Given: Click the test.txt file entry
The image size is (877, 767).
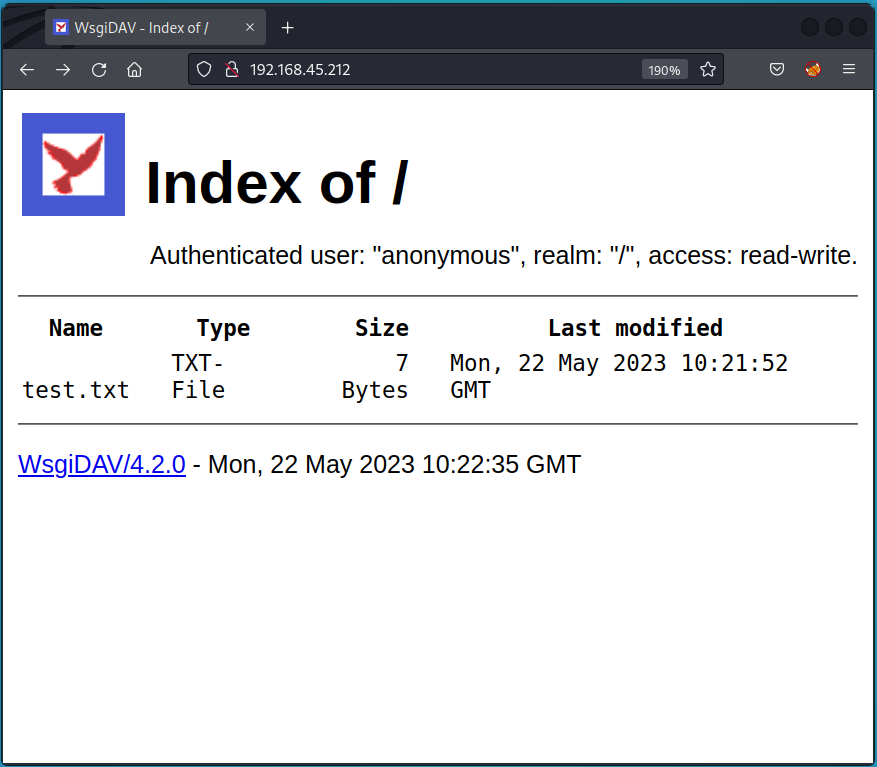Looking at the screenshot, I should click(76, 390).
